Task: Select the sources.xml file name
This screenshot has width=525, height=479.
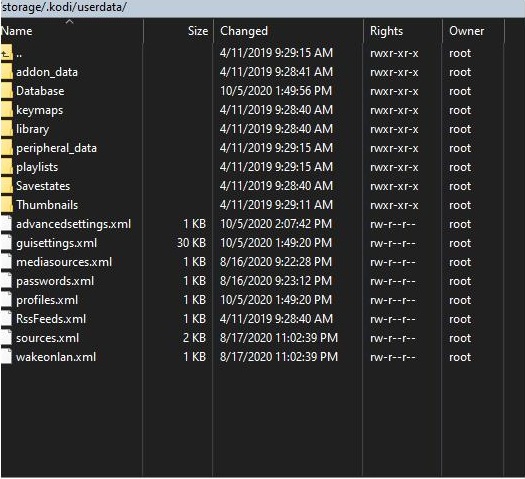Action: coord(48,338)
